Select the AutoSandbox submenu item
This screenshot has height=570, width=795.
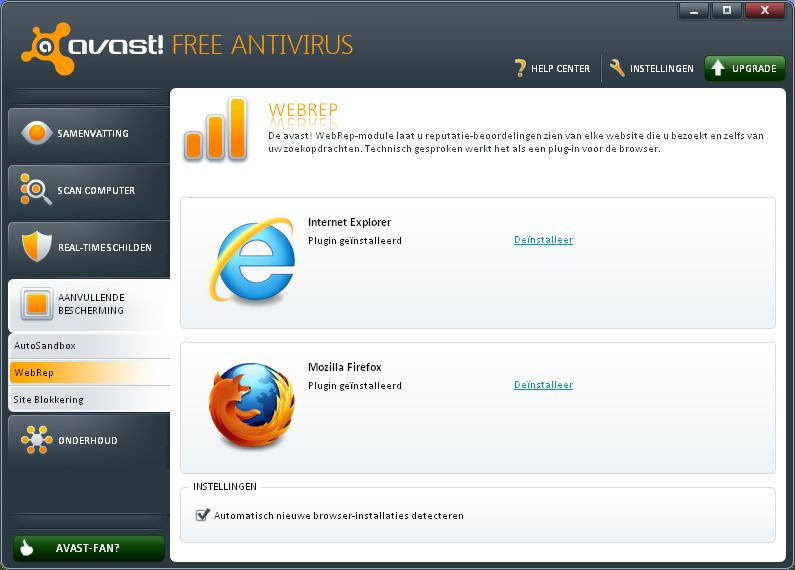click(89, 345)
